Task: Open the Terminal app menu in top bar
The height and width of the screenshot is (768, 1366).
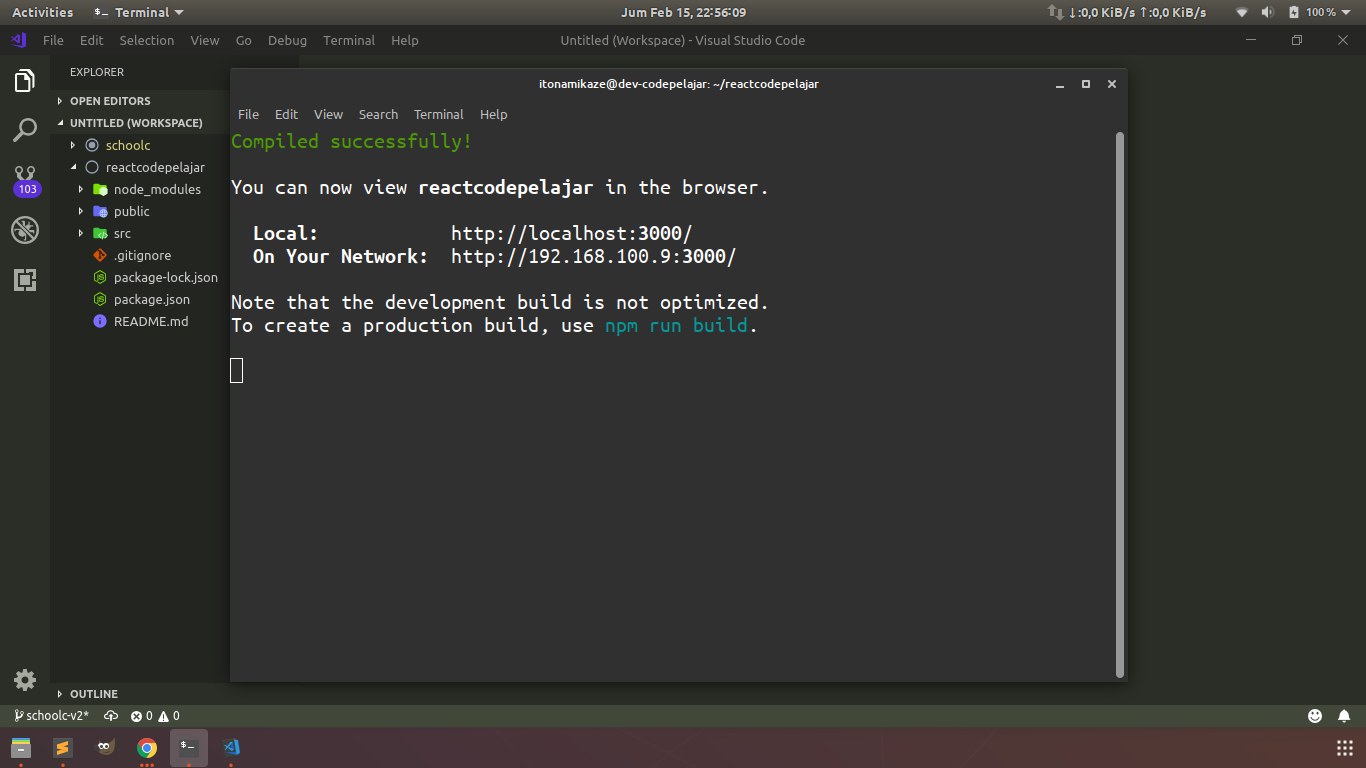Action: point(139,12)
